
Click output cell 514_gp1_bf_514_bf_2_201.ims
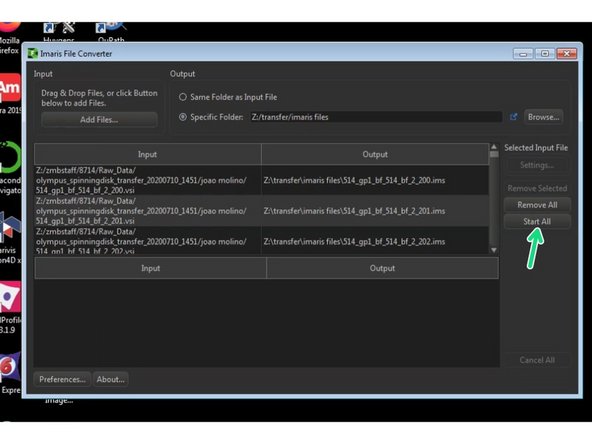click(x=375, y=211)
